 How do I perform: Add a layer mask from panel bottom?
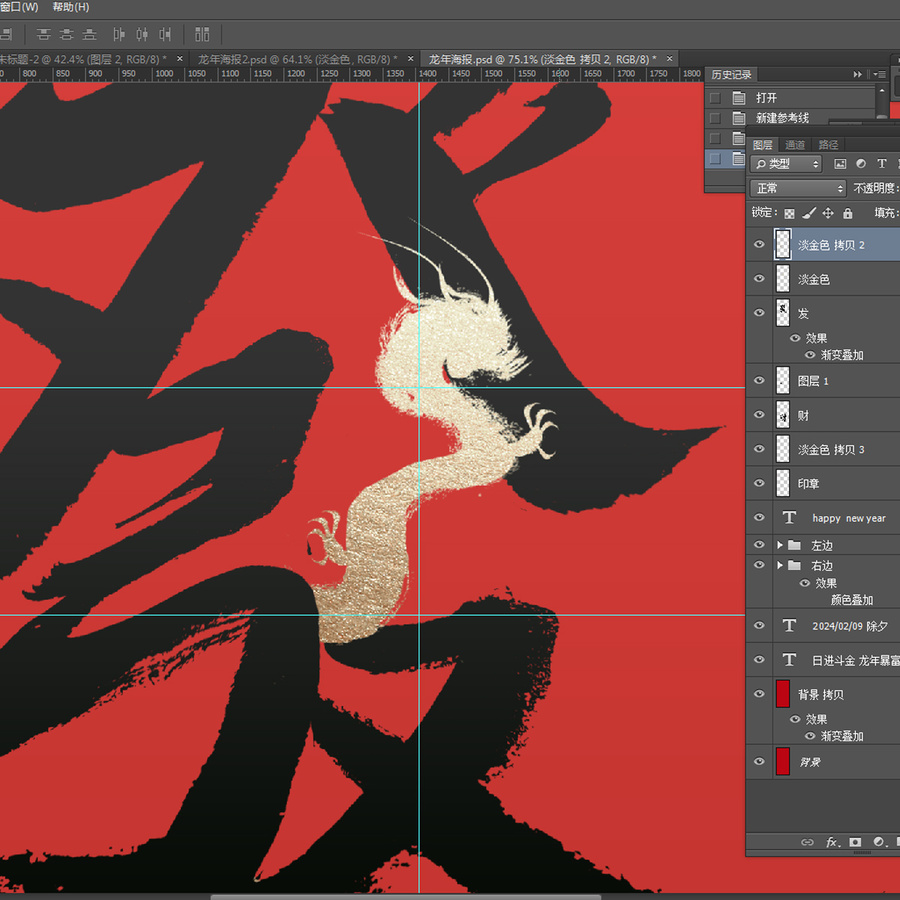[855, 842]
